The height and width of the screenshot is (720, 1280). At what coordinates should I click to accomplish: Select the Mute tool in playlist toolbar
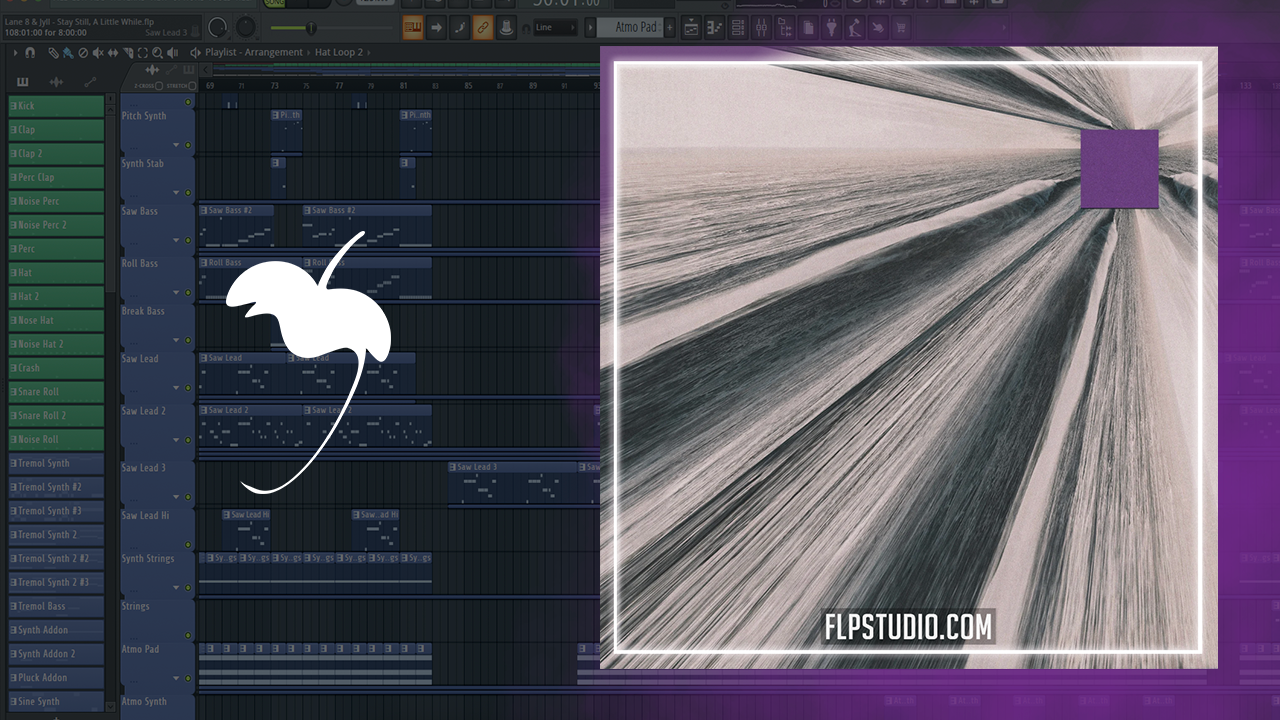pyautogui.click(x=97, y=52)
